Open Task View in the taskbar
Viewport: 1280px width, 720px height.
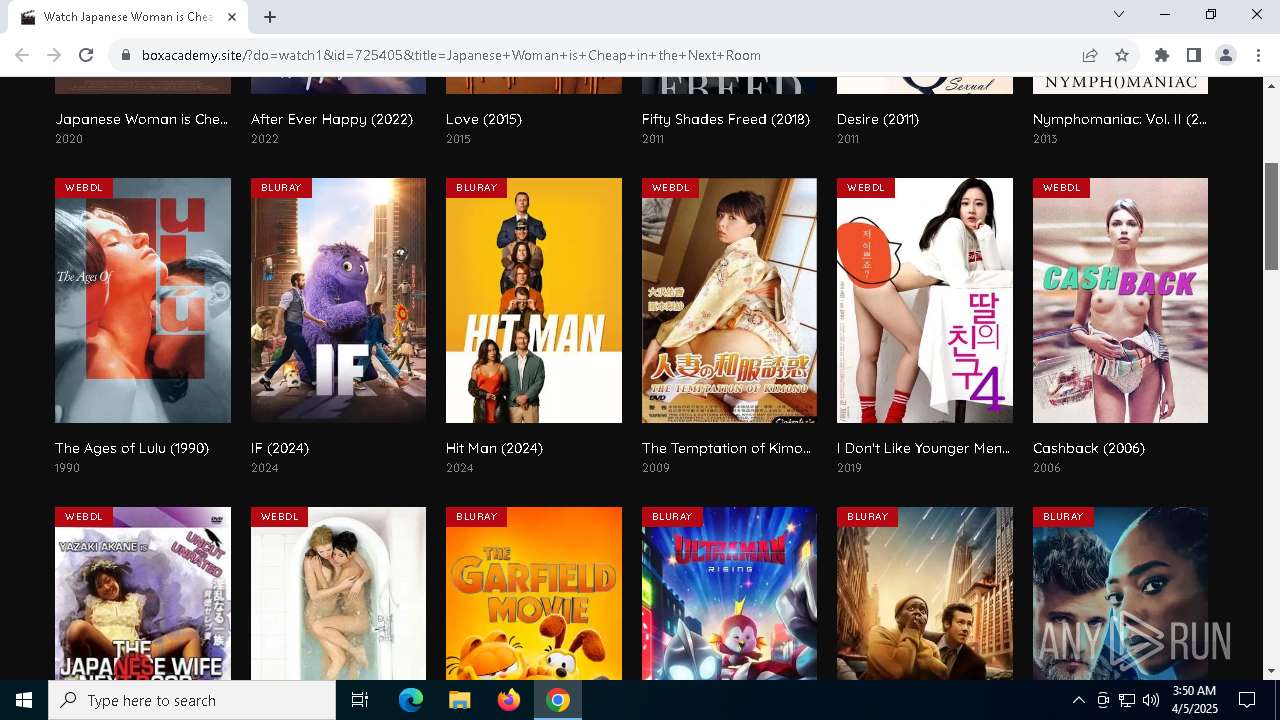360,700
